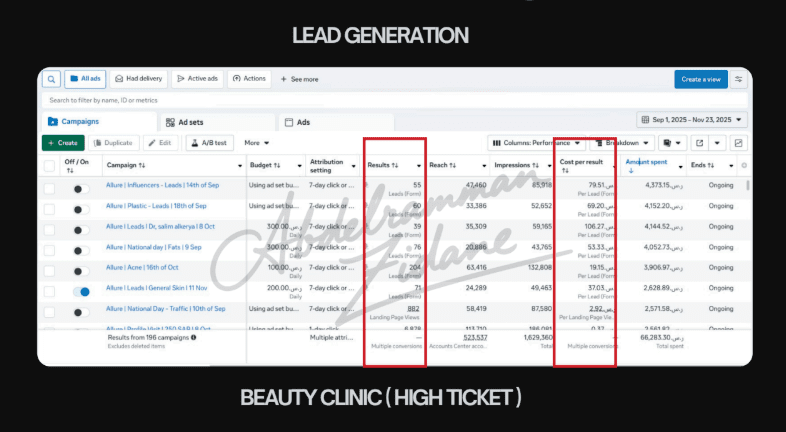Image resolution: width=786 pixels, height=432 pixels.
Task: Click the search magnifier icon
Action: tap(51, 79)
